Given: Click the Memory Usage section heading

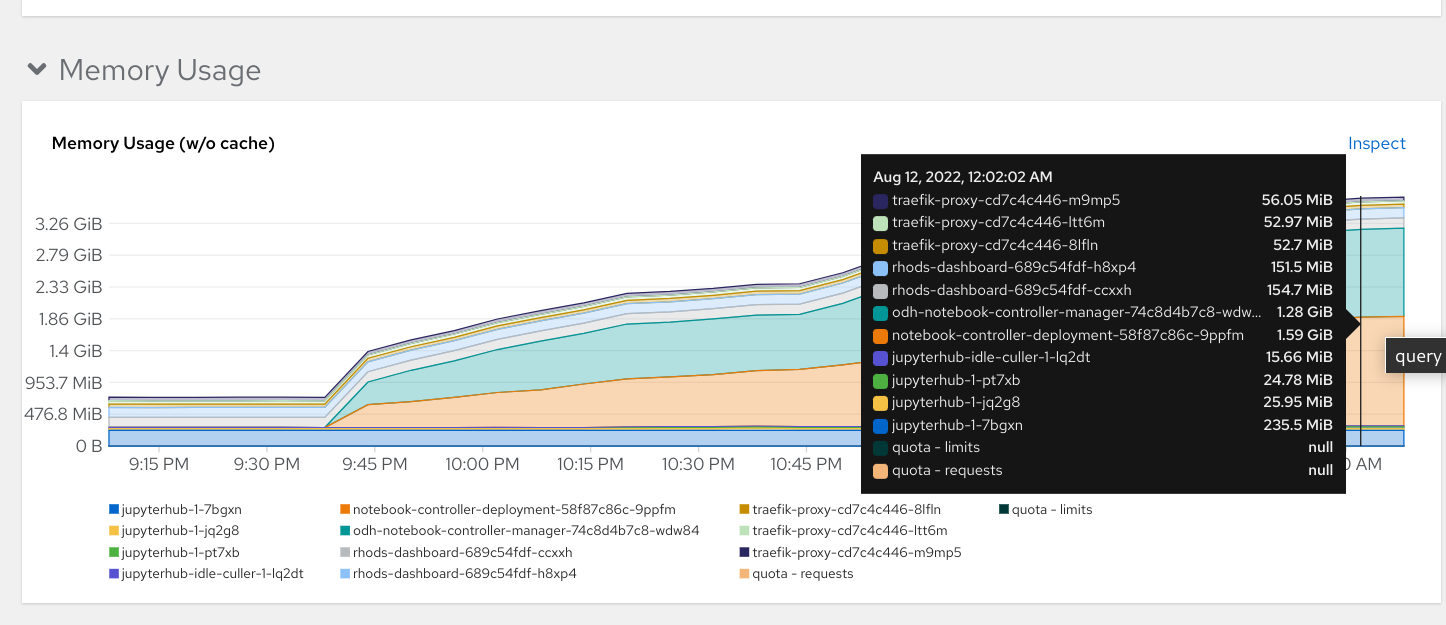Looking at the screenshot, I should point(160,70).
